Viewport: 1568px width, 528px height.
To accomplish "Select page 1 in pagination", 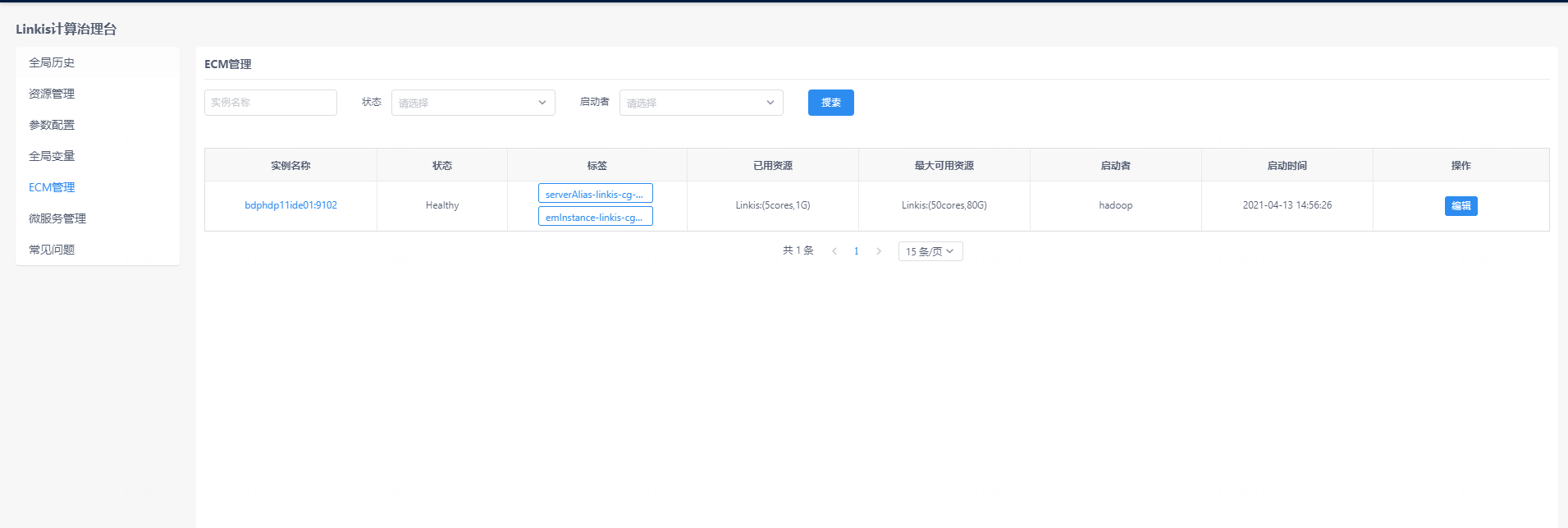I will click(857, 251).
